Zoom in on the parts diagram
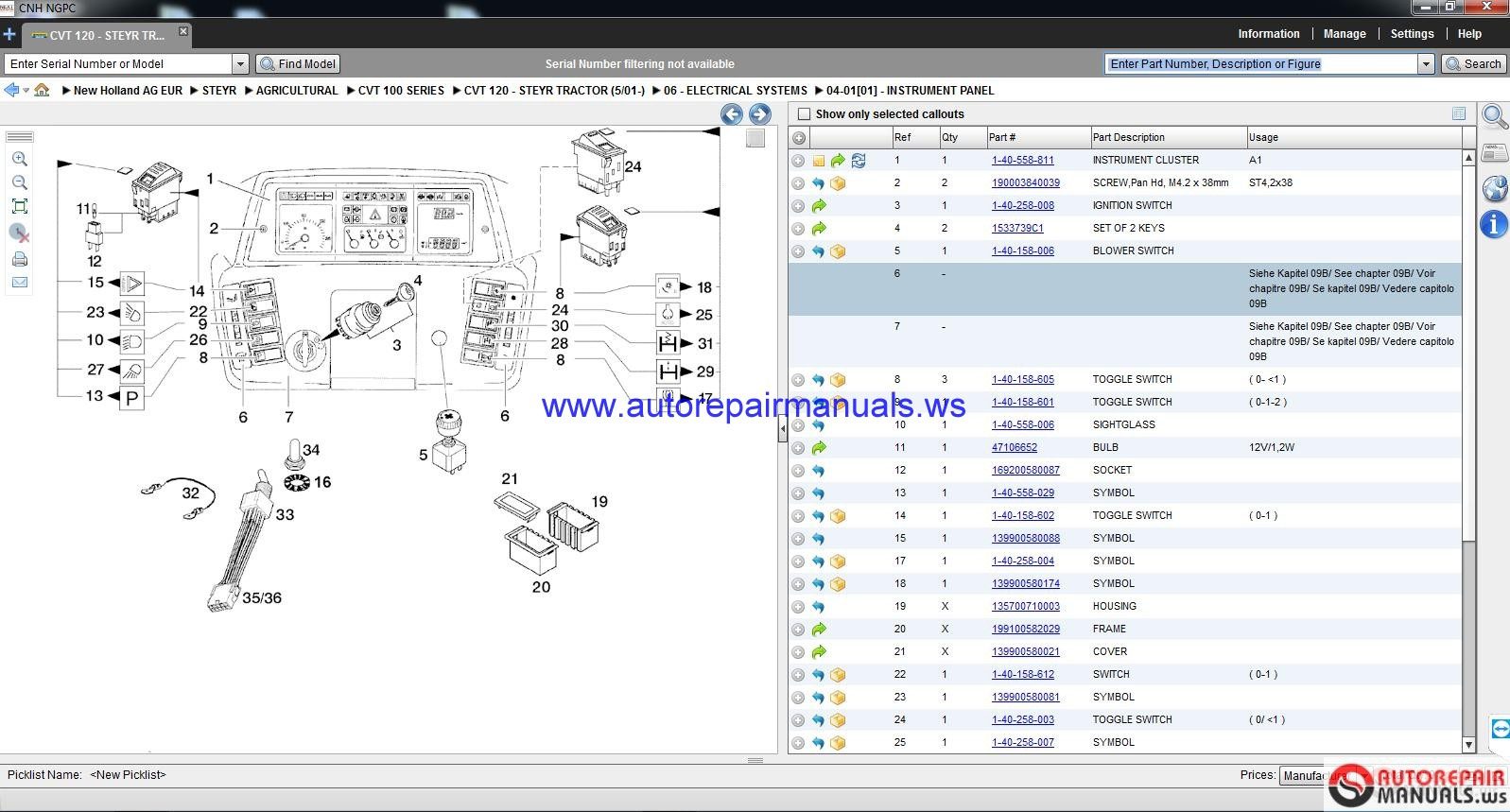 pyautogui.click(x=19, y=159)
